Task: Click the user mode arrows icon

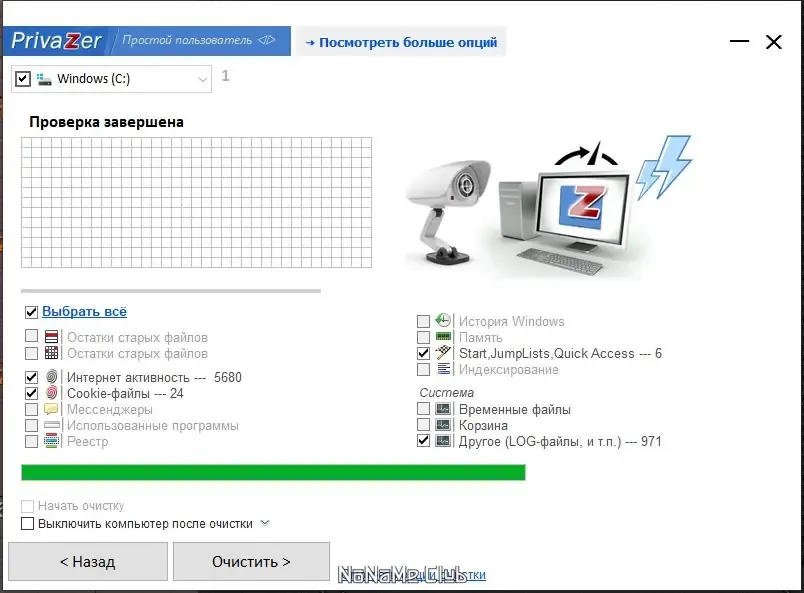Action: coord(266,40)
